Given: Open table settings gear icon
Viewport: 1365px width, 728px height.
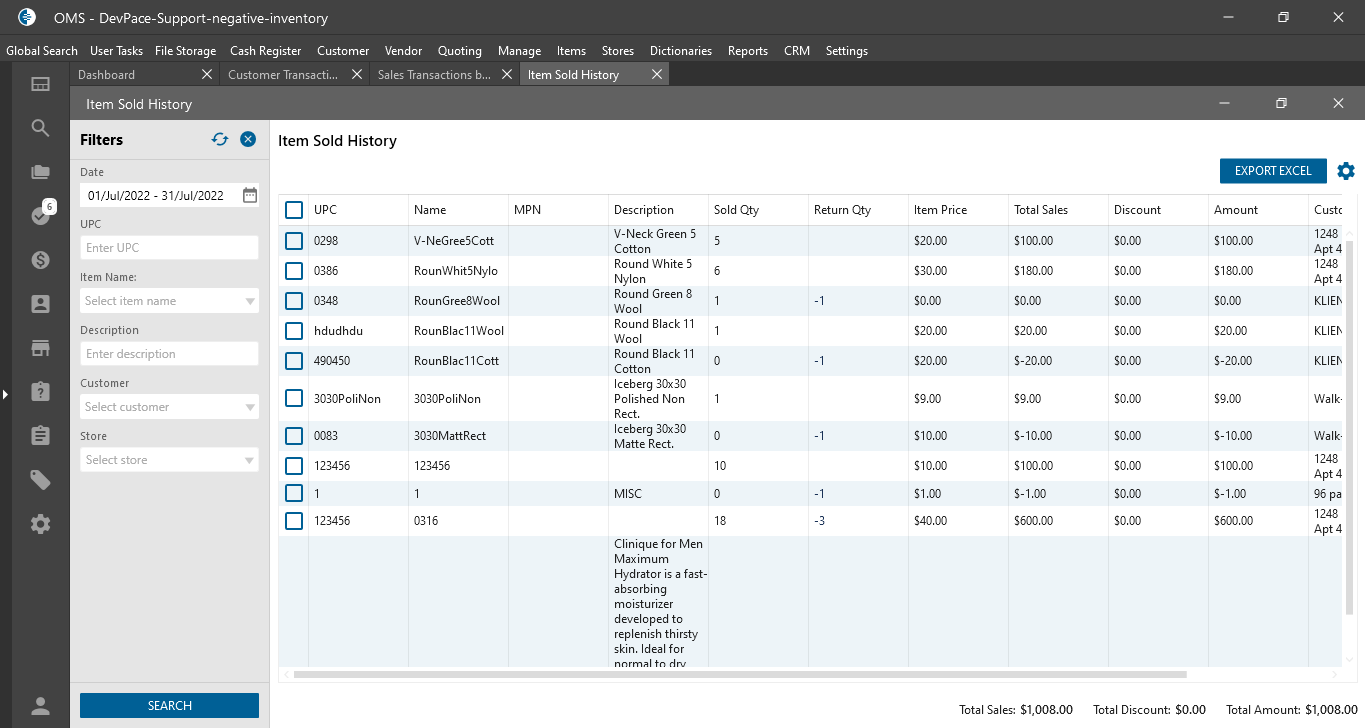Looking at the screenshot, I should 1346,171.
